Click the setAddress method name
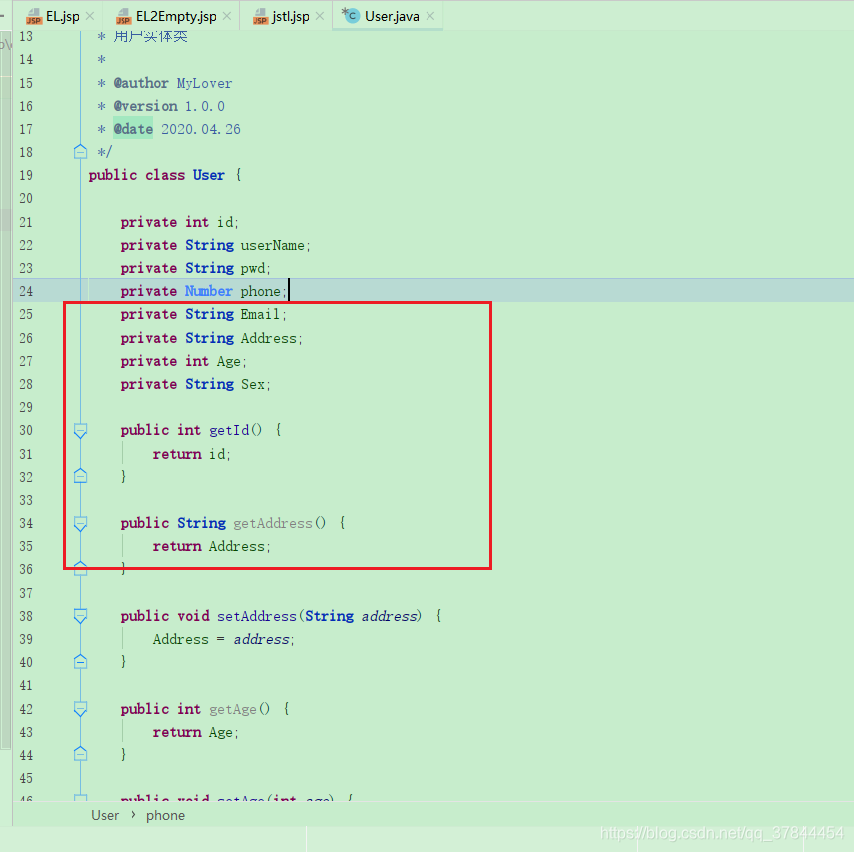 coord(257,616)
